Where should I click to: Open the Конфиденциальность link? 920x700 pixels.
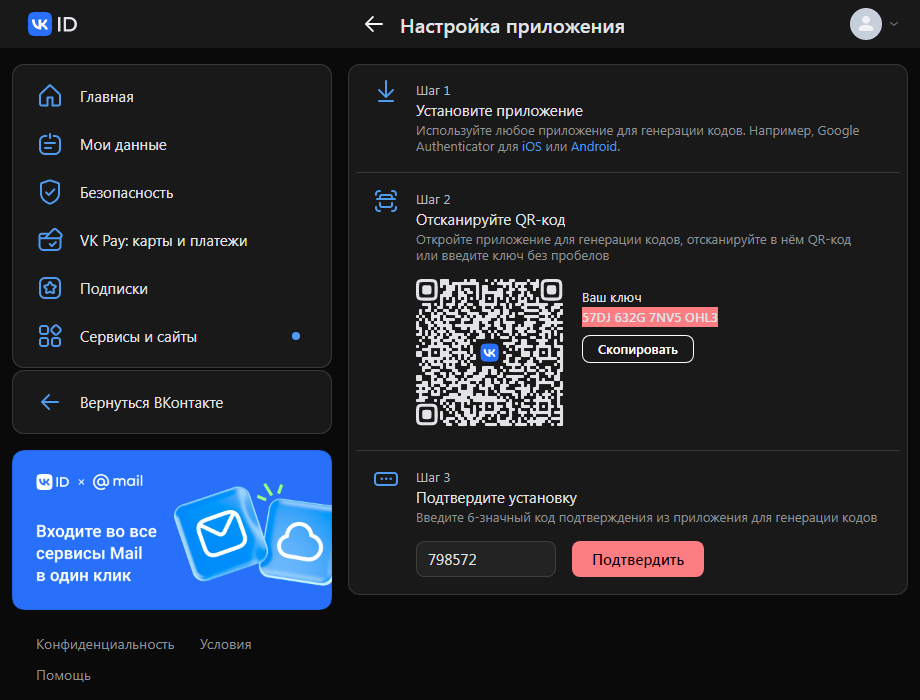tap(105, 644)
